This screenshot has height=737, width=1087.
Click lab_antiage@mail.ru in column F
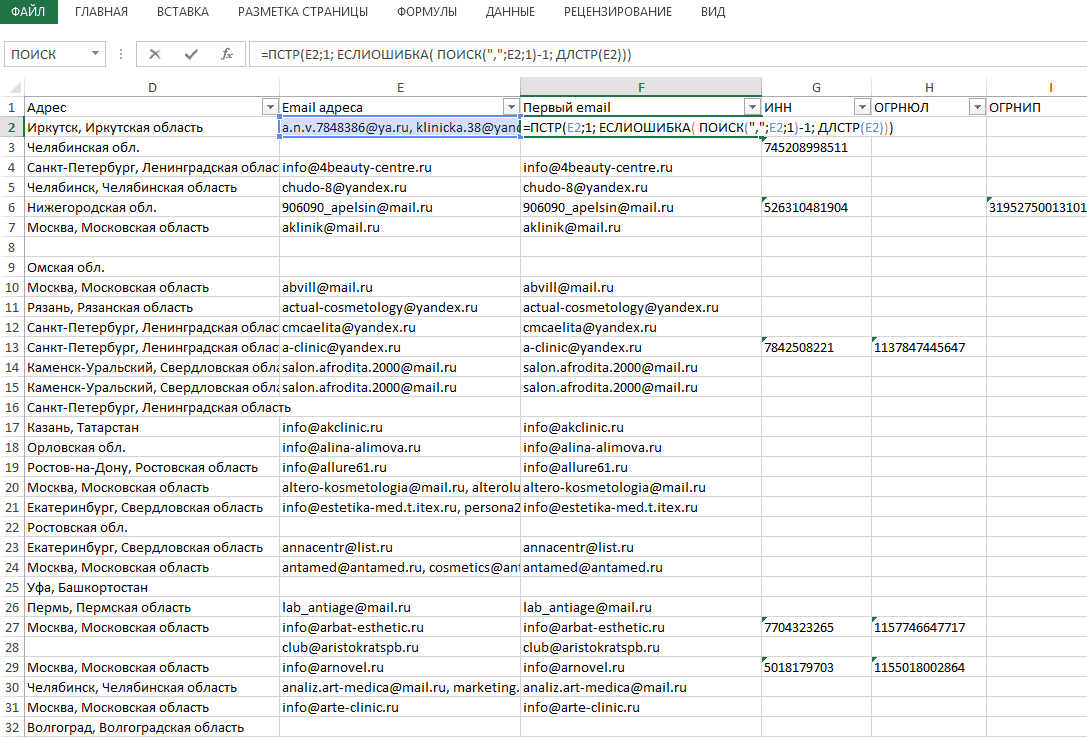tap(641, 608)
